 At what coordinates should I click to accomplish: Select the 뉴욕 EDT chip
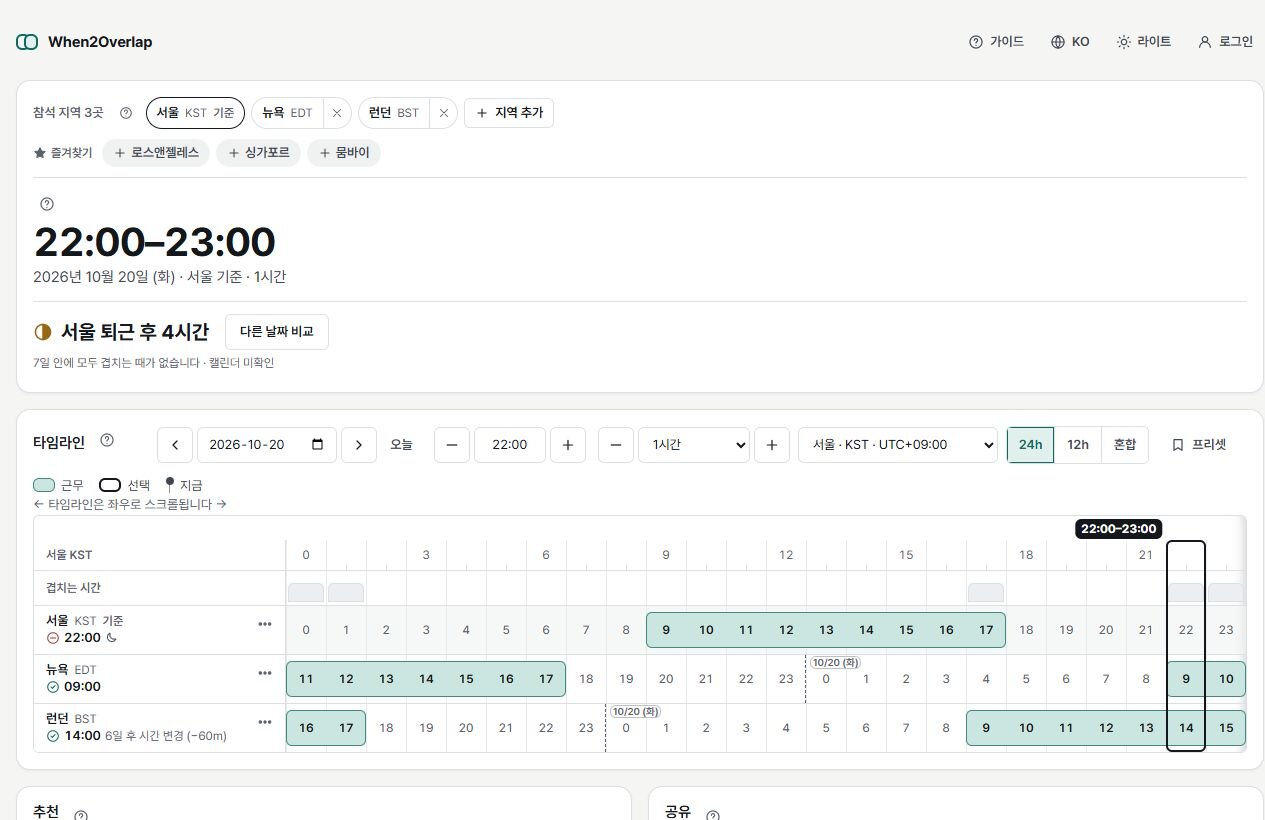coord(287,113)
